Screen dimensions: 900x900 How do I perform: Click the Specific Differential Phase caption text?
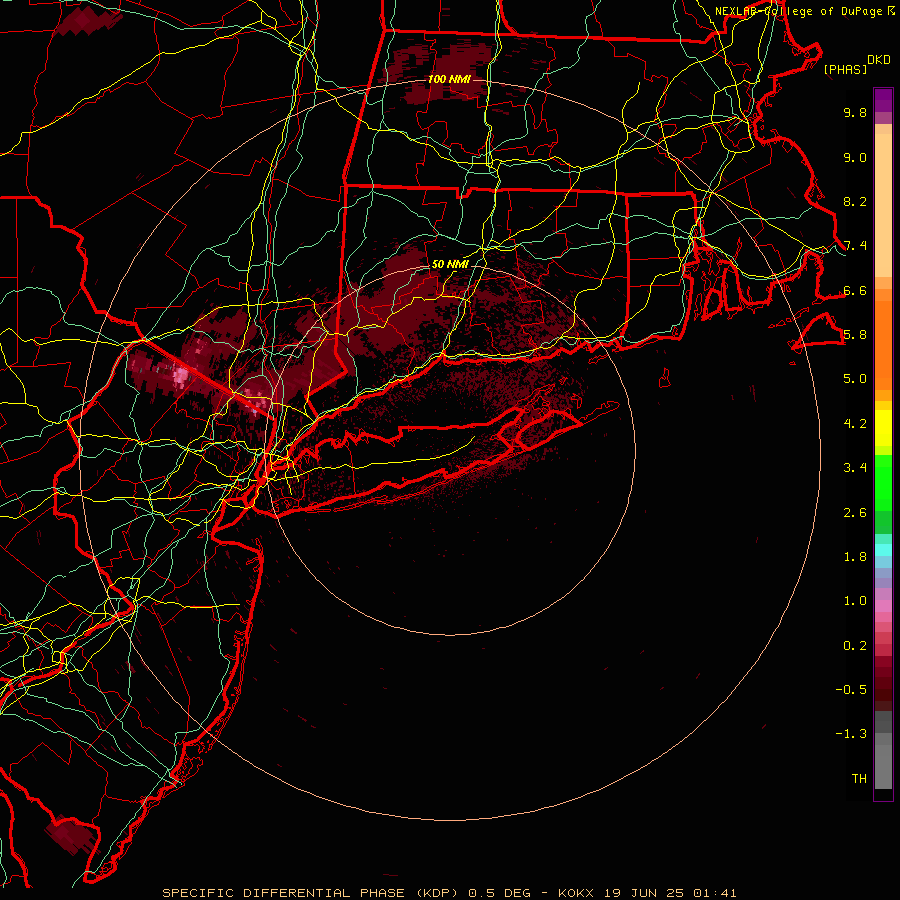tap(309, 893)
